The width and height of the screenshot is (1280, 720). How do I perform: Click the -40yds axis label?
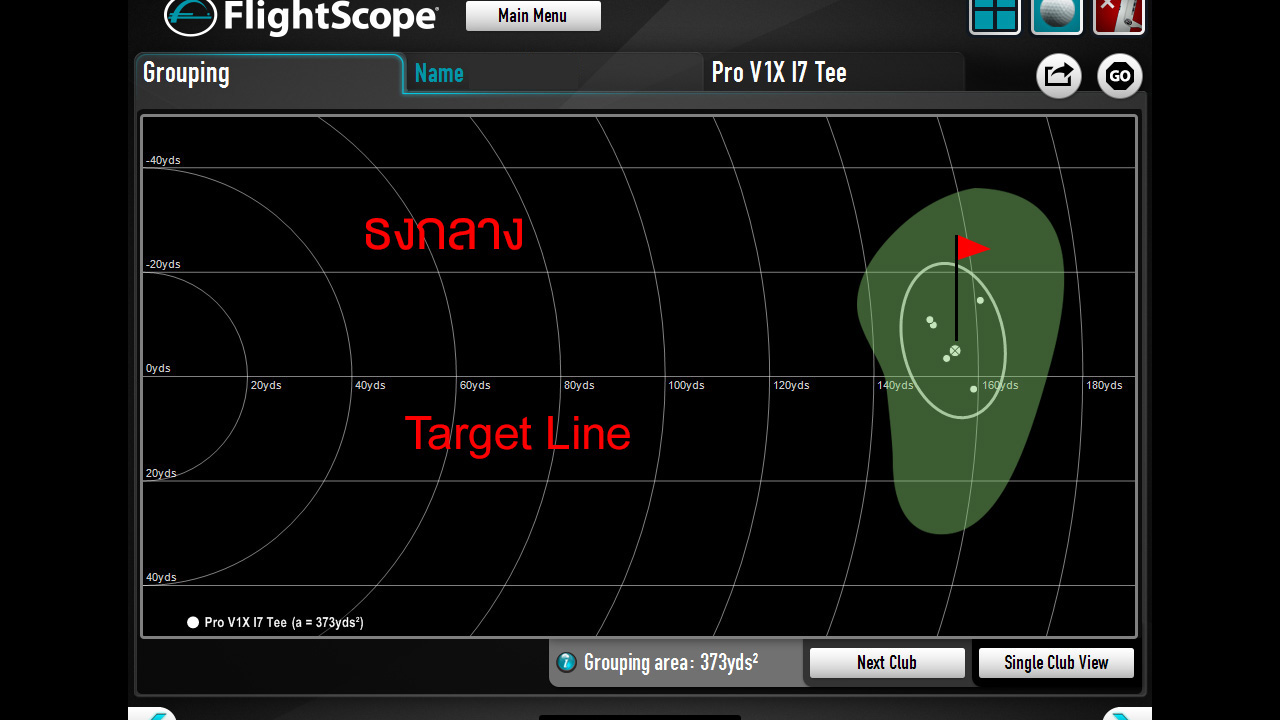pos(163,160)
